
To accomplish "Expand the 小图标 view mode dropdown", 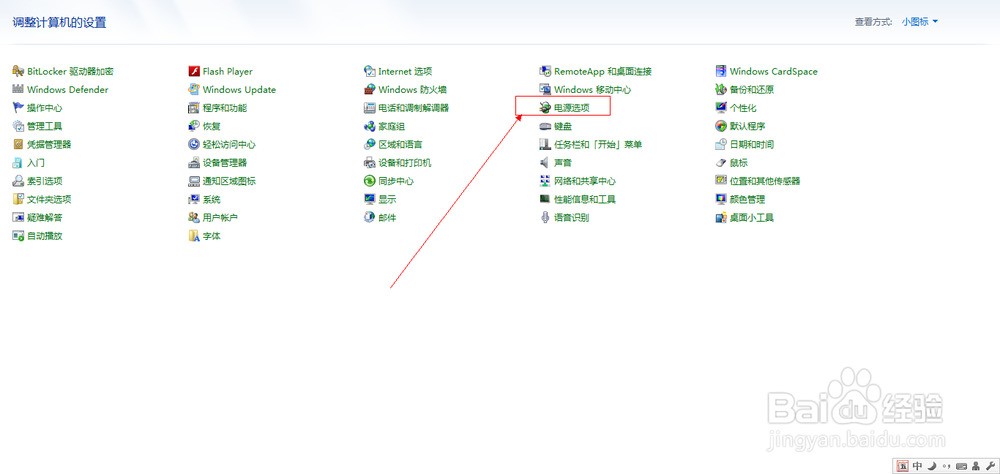I will pyautogui.click(x=920, y=22).
